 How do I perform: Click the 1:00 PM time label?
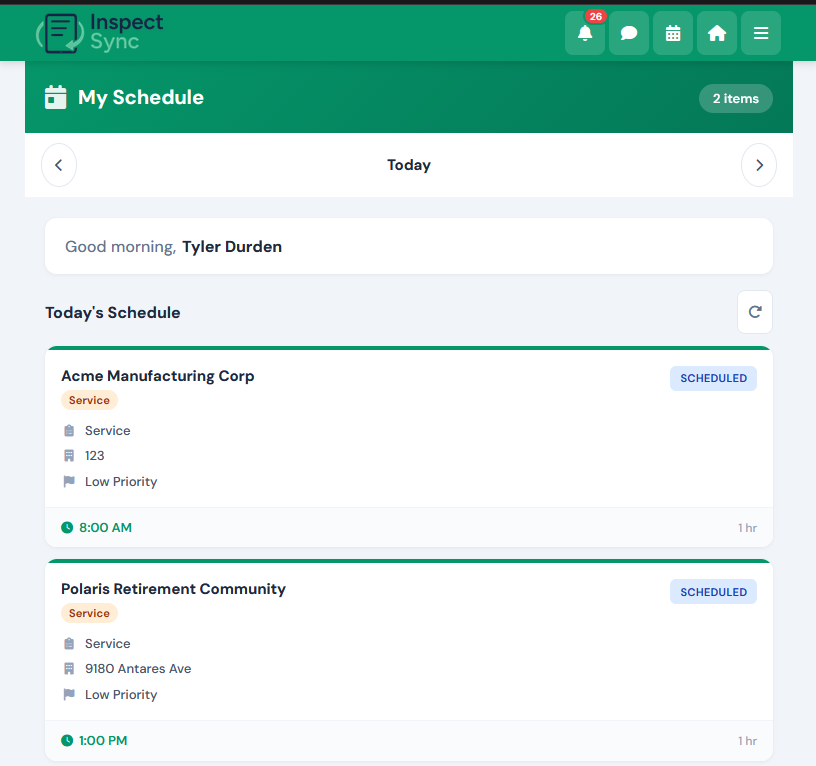(x=103, y=741)
